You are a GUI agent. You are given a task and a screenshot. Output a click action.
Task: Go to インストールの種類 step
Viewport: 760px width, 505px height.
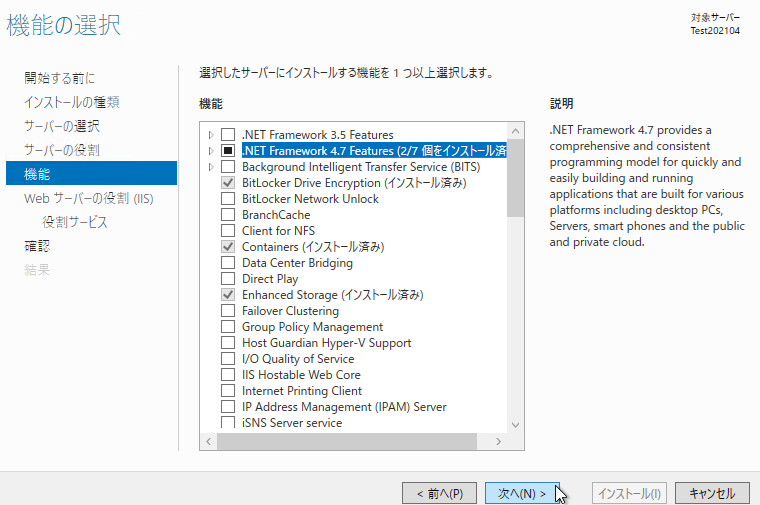click(72, 102)
